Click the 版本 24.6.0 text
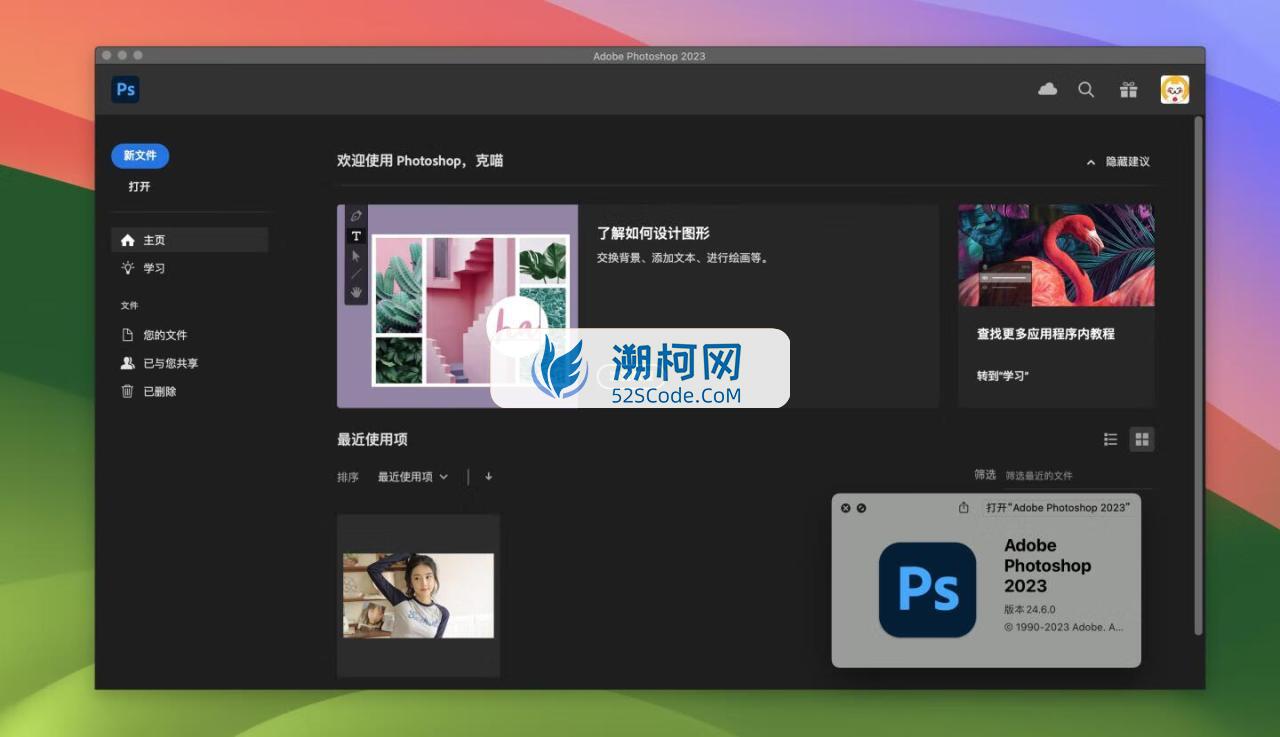Viewport: 1280px width, 737px height. tap(1030, 609)
